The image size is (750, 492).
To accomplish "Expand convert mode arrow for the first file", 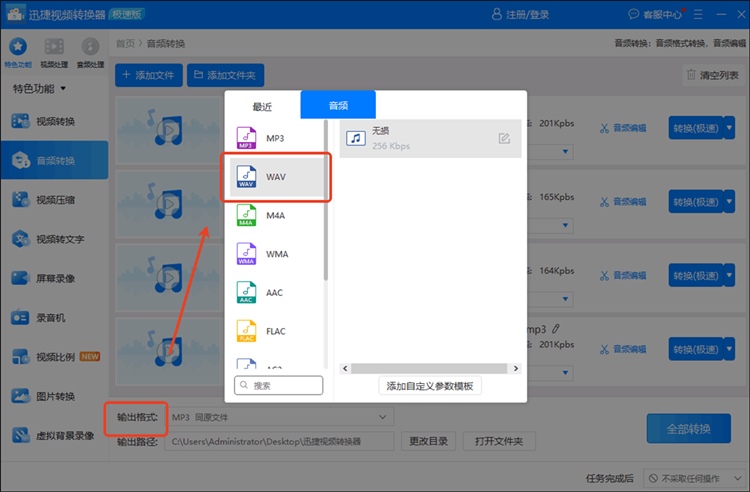I will [729, 128].
